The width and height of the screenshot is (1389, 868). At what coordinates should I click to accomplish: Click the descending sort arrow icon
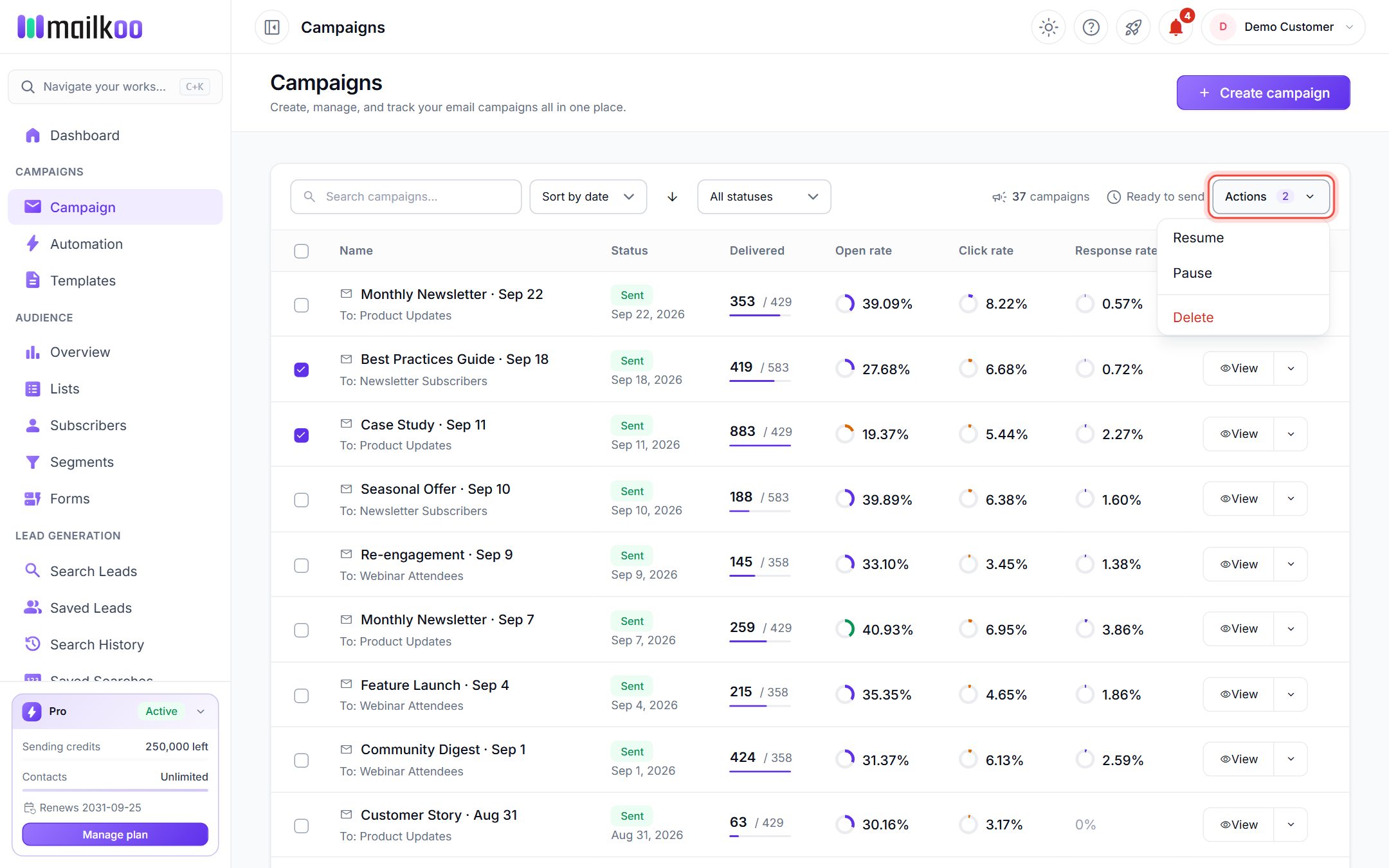pos(672,197)
